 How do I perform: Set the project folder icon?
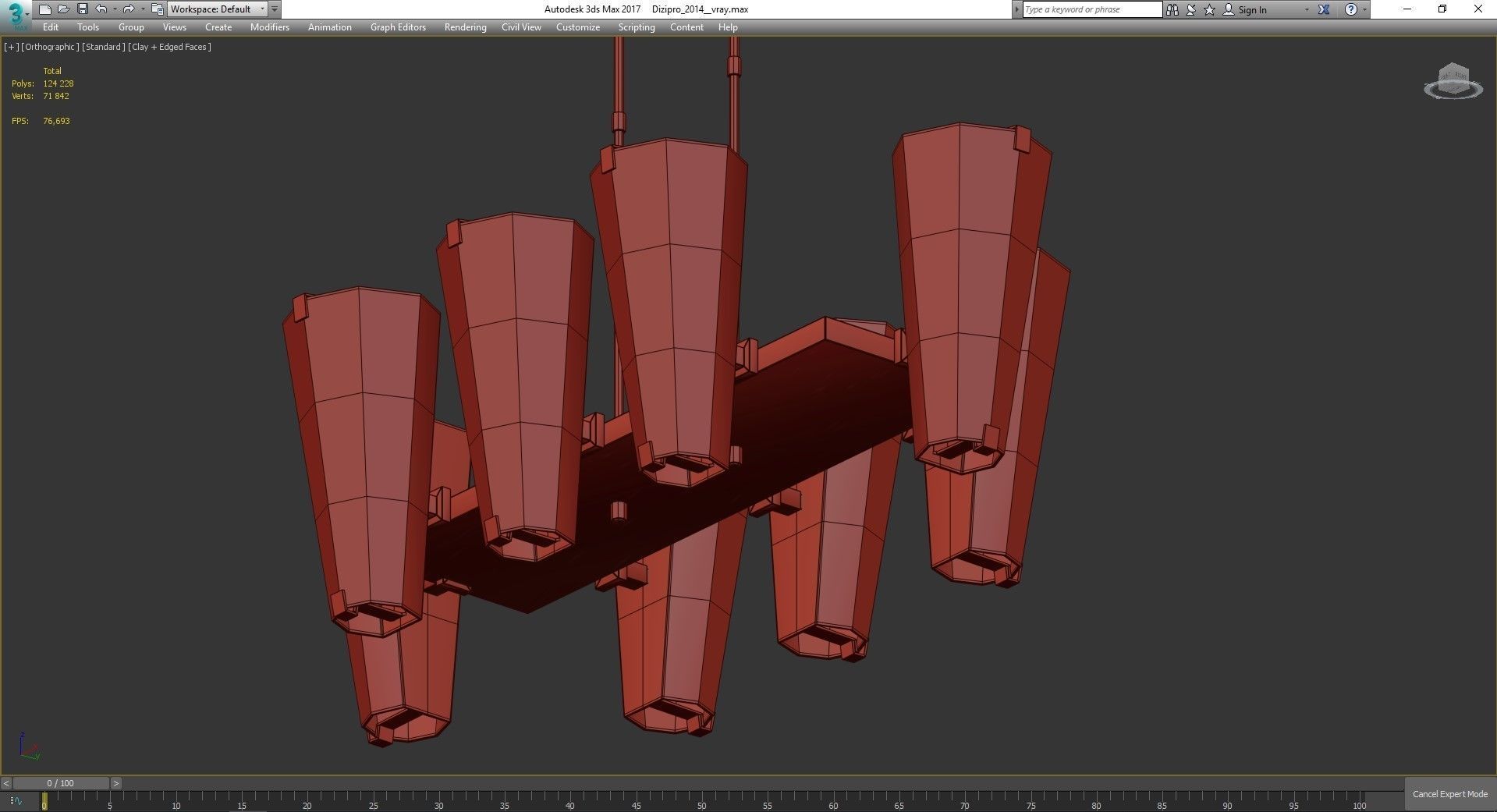click(x=157, y=9)
